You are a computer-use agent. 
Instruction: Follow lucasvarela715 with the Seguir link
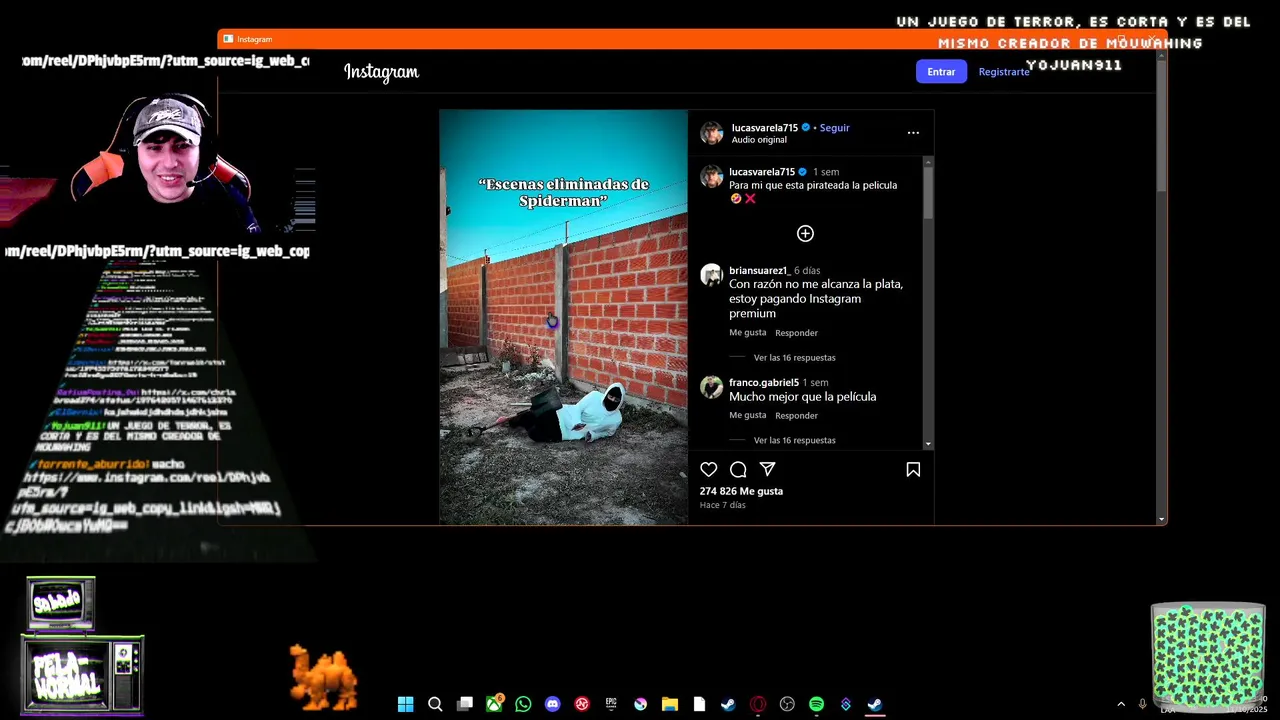click(834, 128)
